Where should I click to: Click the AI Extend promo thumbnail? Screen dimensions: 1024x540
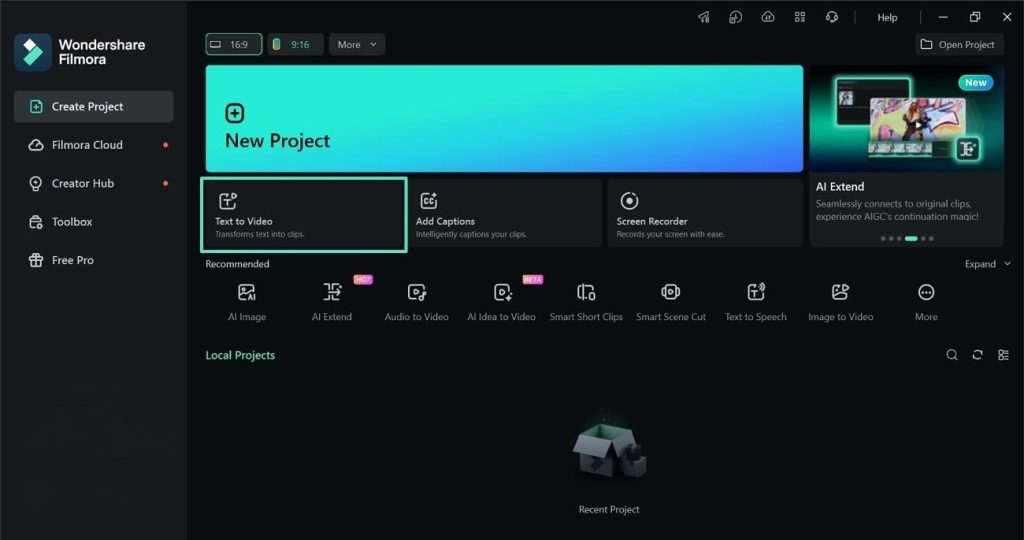click(906, 119)
